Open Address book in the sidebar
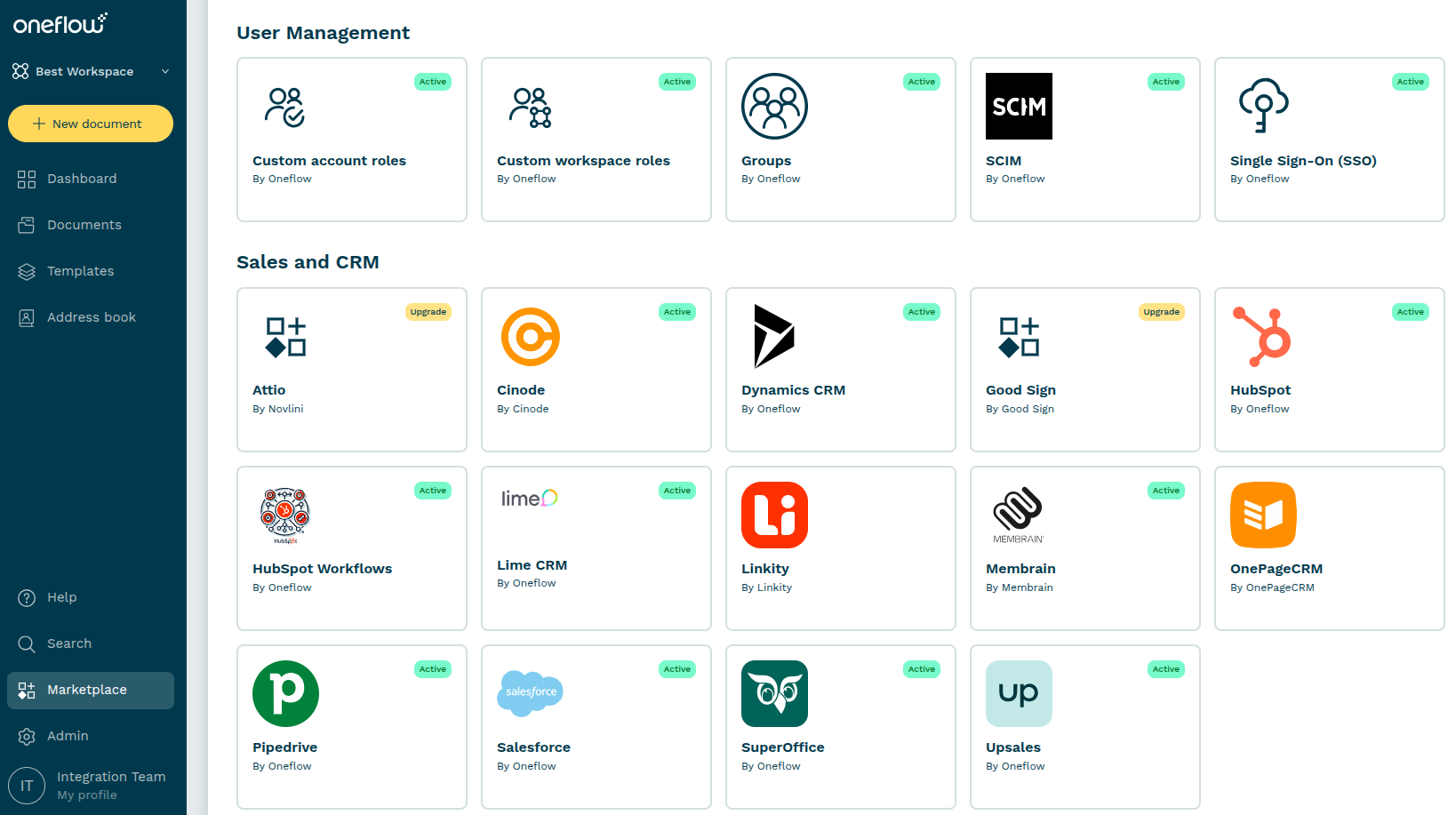 pos(91,317)
